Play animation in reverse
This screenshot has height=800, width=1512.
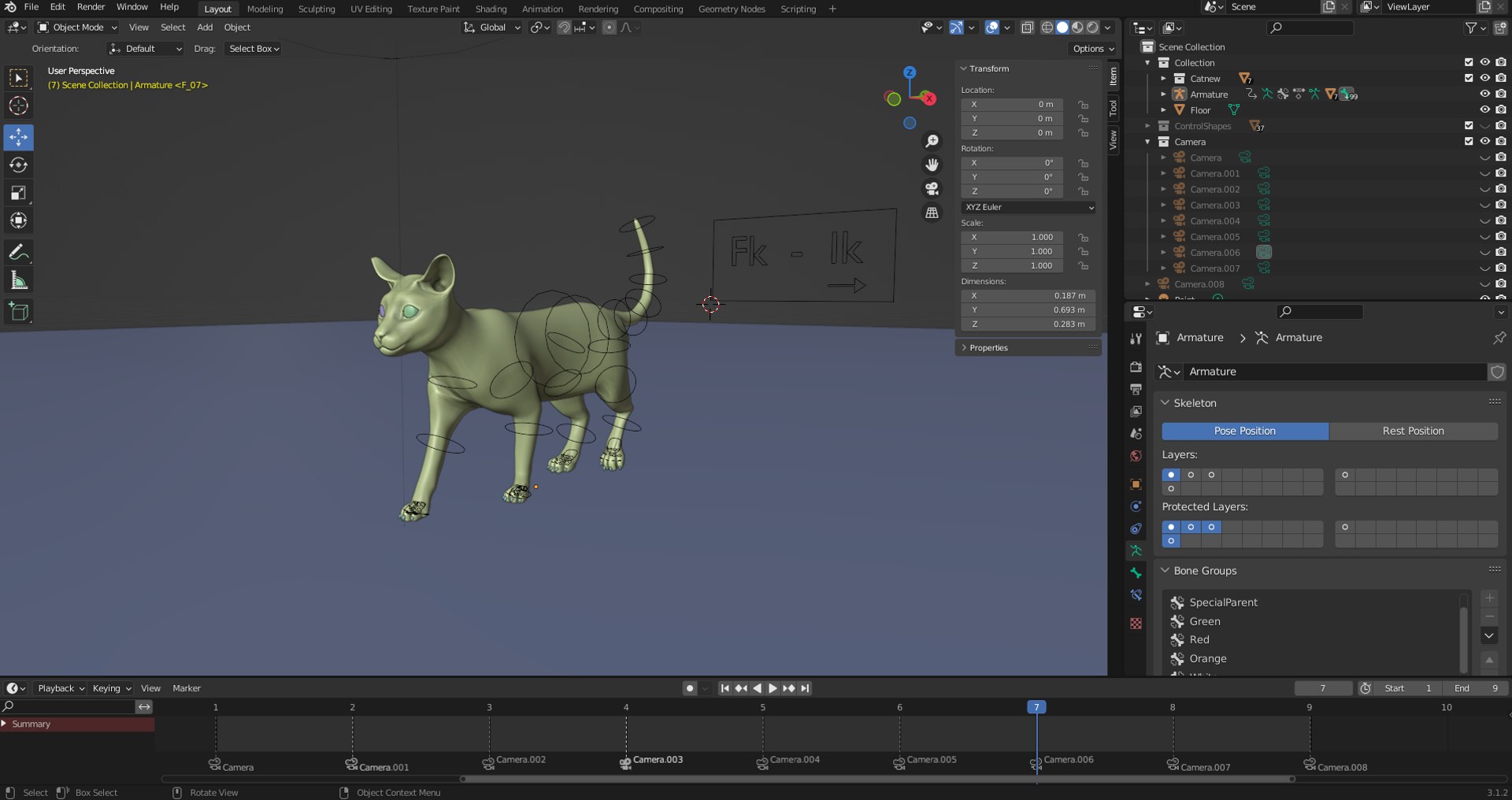(x=757, y=688)
